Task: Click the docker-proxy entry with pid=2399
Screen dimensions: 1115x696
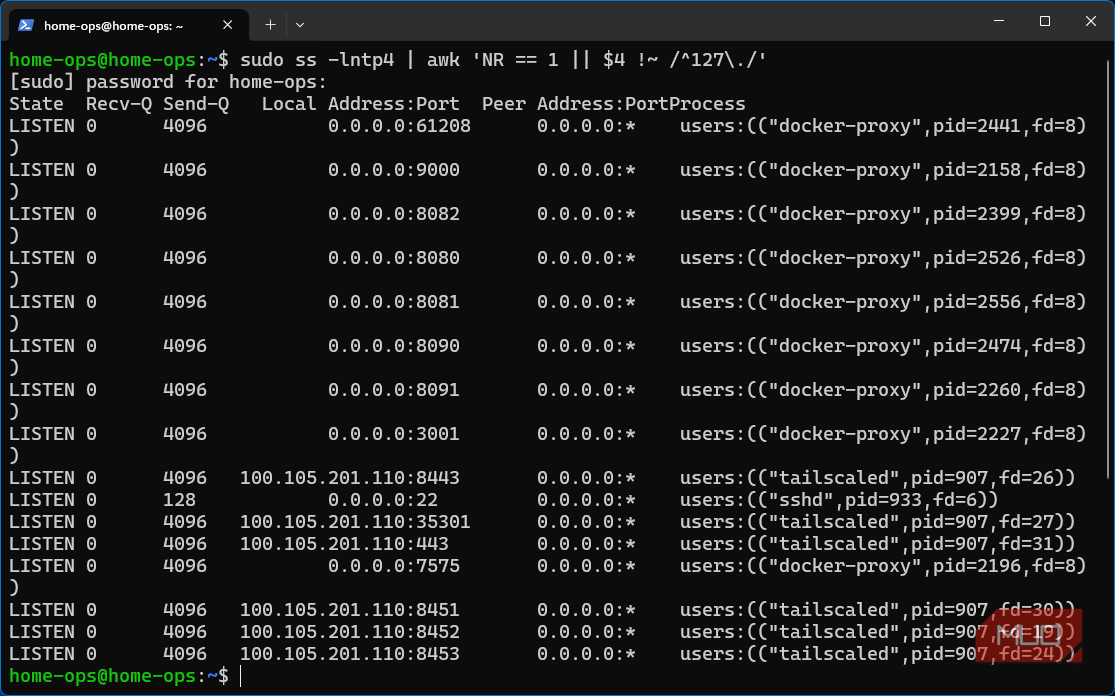Action: point(883,214)
